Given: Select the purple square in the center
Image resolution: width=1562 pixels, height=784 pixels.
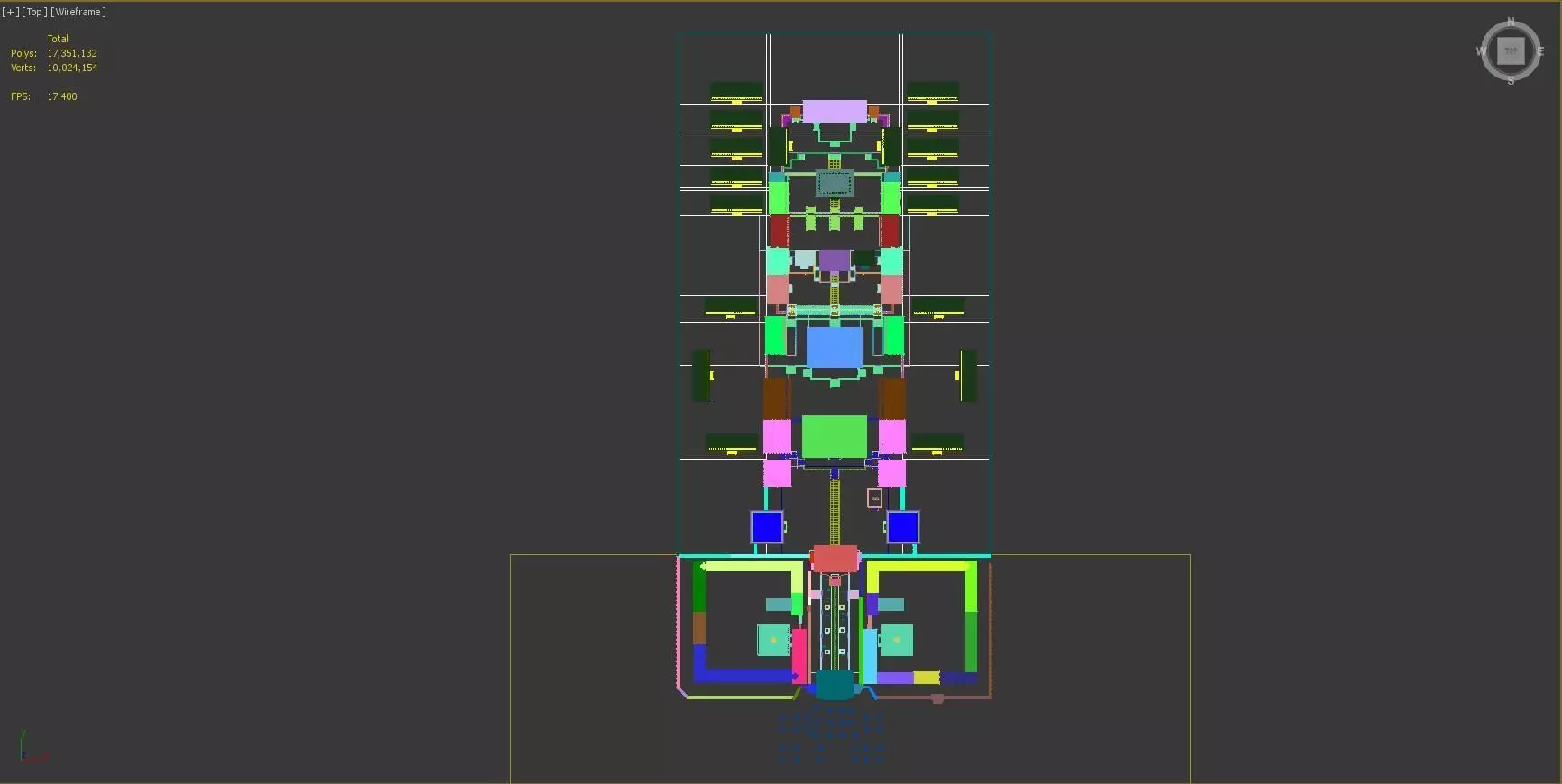Looking at the screenshot, I should [x=834, y=261].
